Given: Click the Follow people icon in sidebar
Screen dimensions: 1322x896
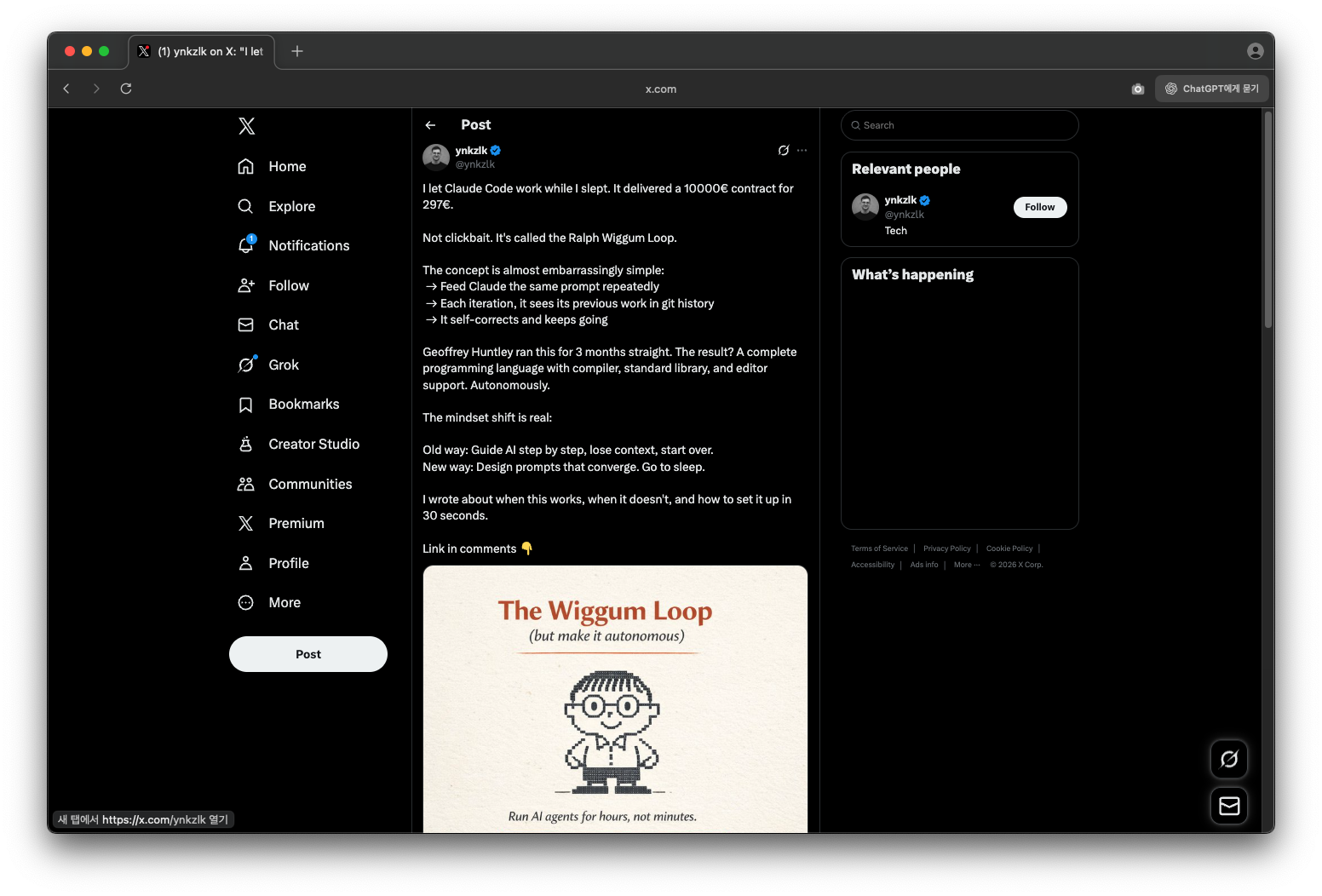Looking at the screenshot, I should click(x=246, y=285).
